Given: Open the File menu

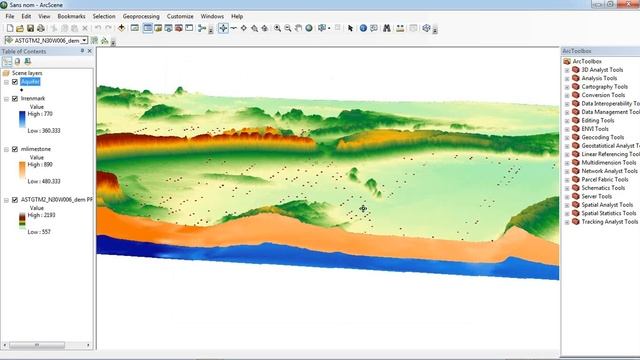Looking at the screenshot, I should (10, 16).
